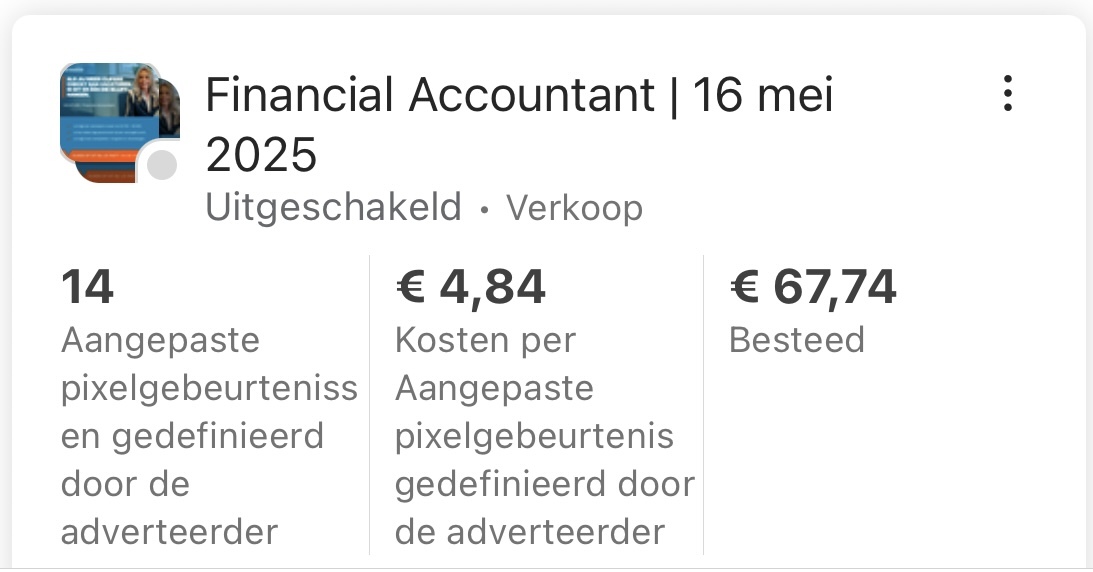Select the "Verkoop" objective label
This screenshot has height=572, width=1093.
tap(574, 208)
